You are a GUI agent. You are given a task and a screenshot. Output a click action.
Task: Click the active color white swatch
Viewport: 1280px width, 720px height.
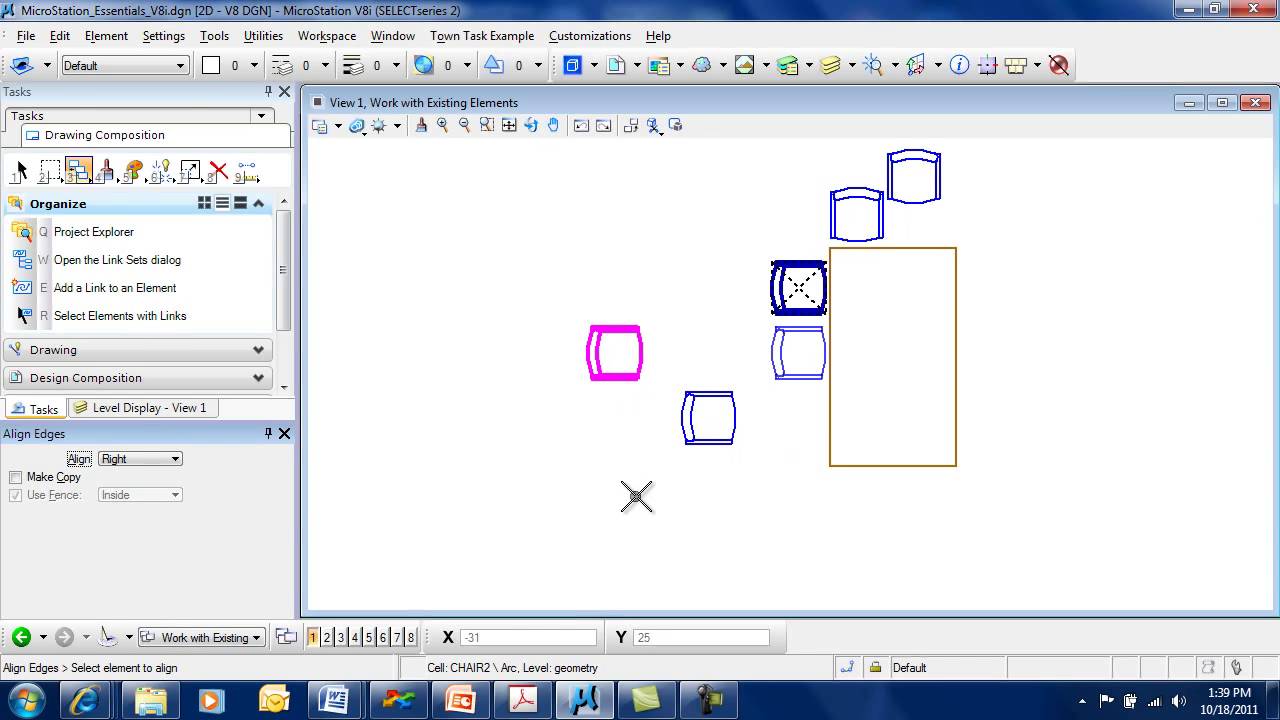[x=211, y=65]
